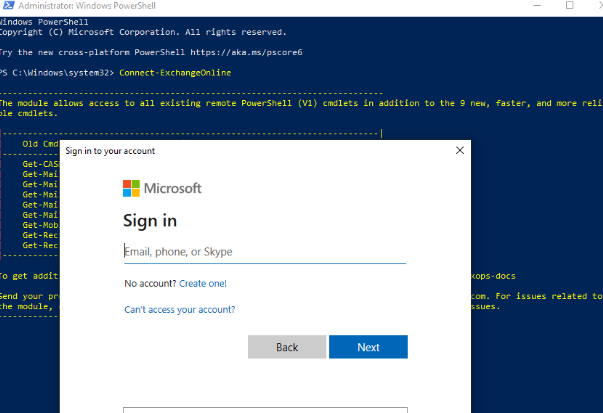
Task: Minimize the Windows PowerShell window
Action: click(537, 5)
